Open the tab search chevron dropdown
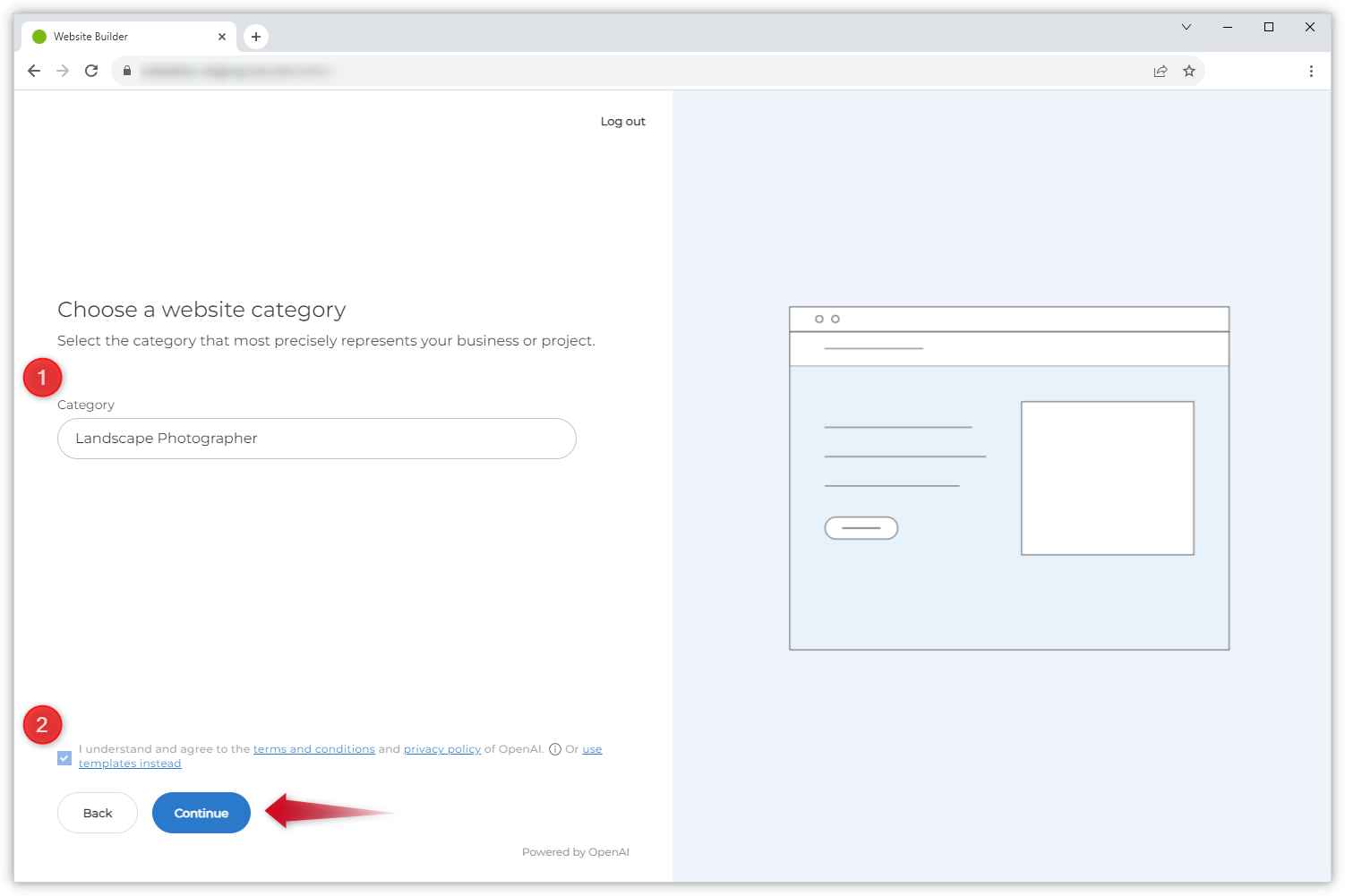1345x896 pixels. pos(1187,27)
